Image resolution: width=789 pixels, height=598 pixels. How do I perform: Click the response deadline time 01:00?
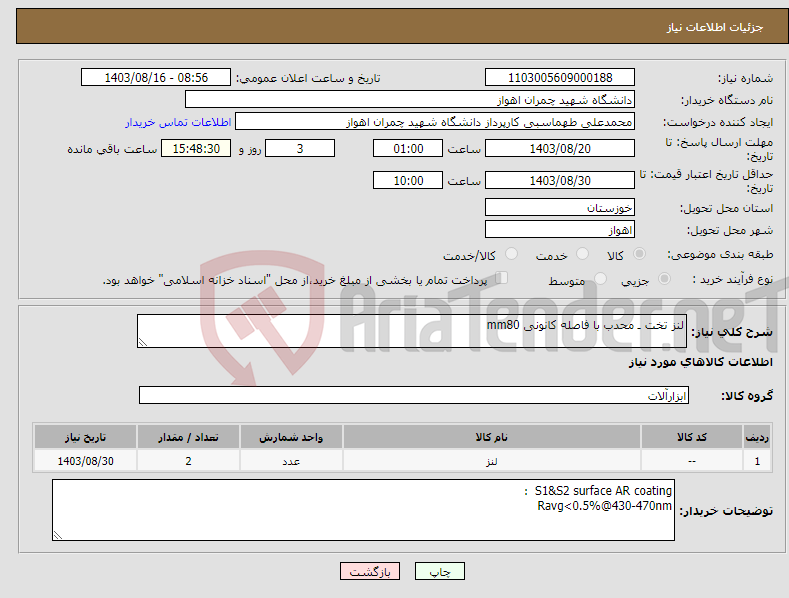point(408,148)
